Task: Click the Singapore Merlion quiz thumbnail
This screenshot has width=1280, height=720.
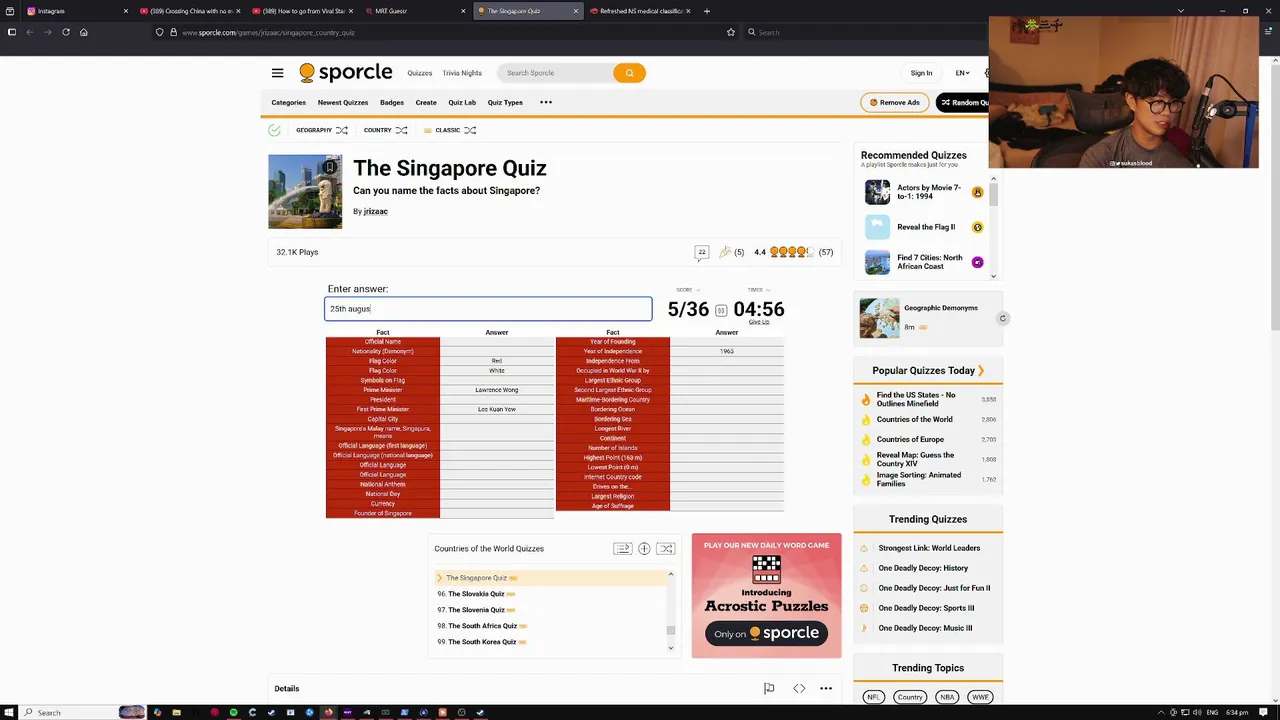Action: pyautogui.click(x=305, y=192)
